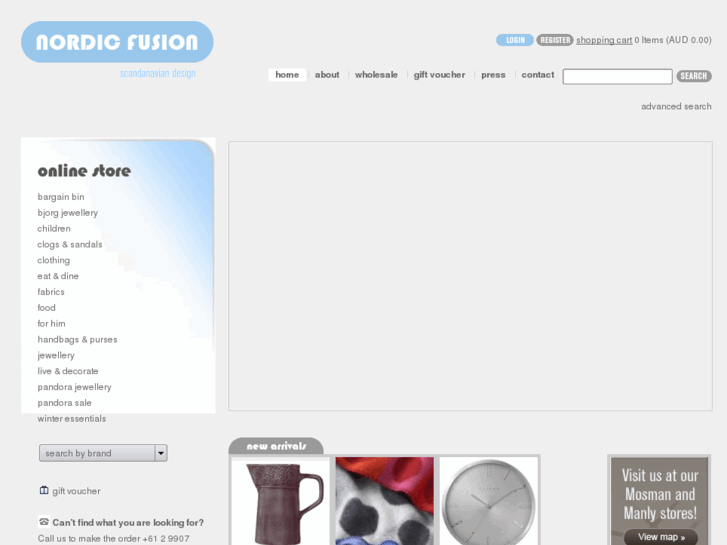
Task: Navigate to the contact page
Action: tap(537, 75)
